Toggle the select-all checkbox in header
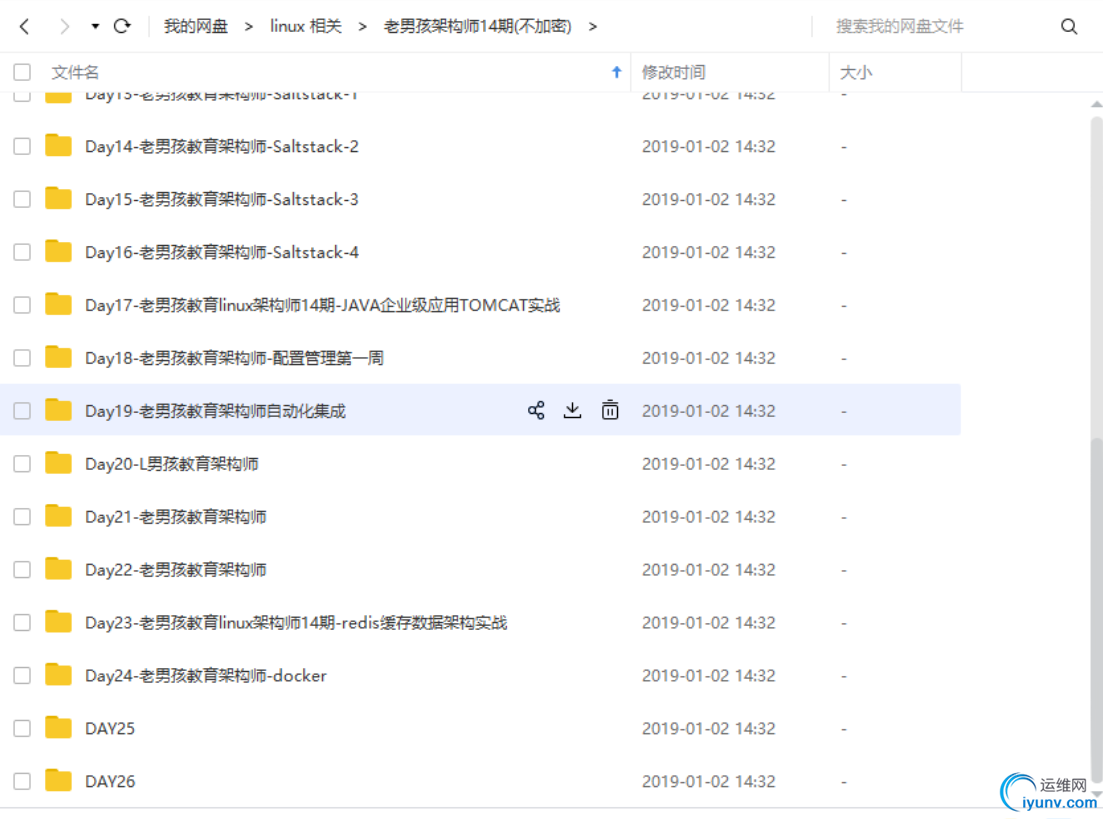This screenshot has width=1103, height=819. 23,72
